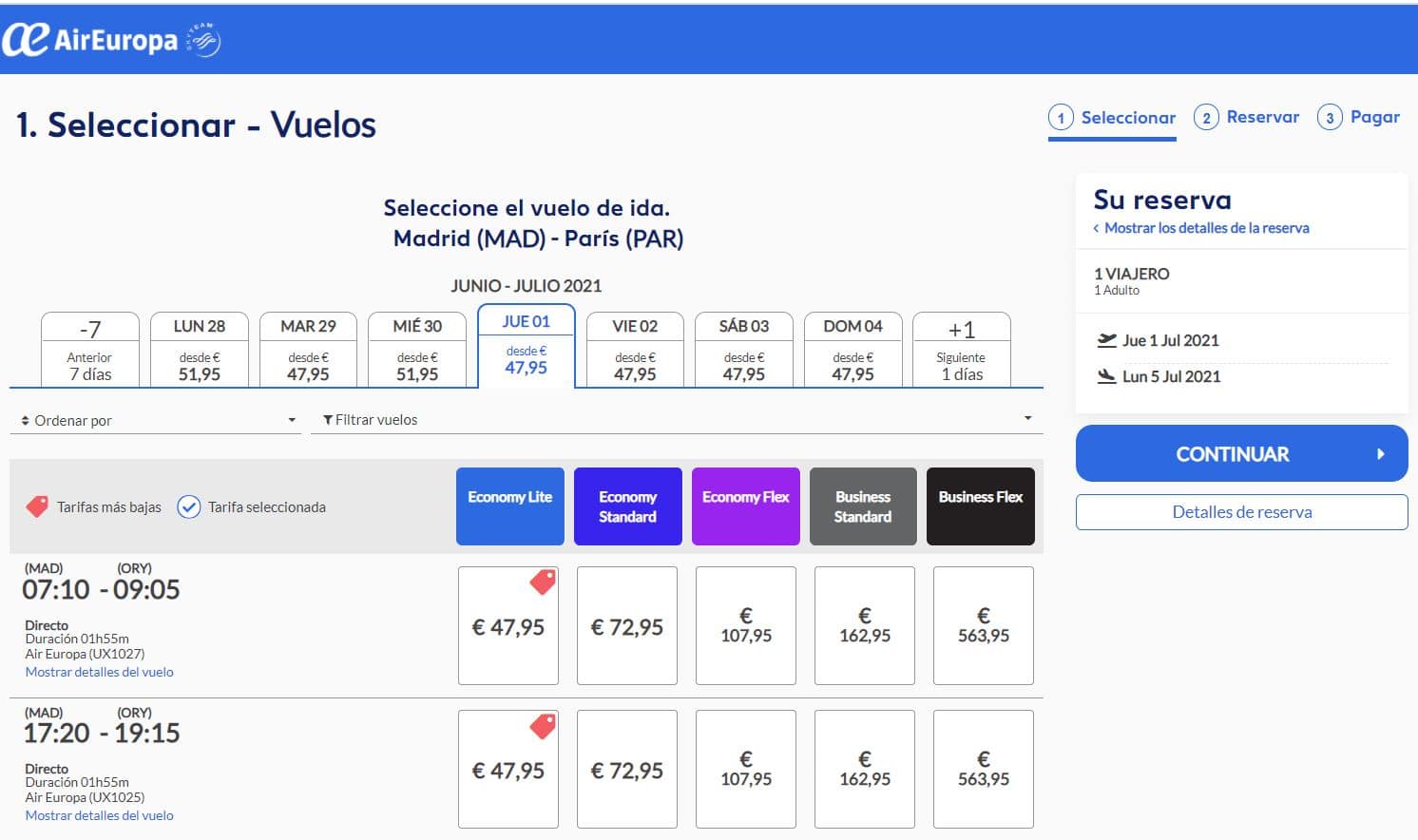Image resolution: width=1418 pixels, height=840 pixels.
Task: Select the DOM 04 date tab
Action: click(x=853, y=350)
